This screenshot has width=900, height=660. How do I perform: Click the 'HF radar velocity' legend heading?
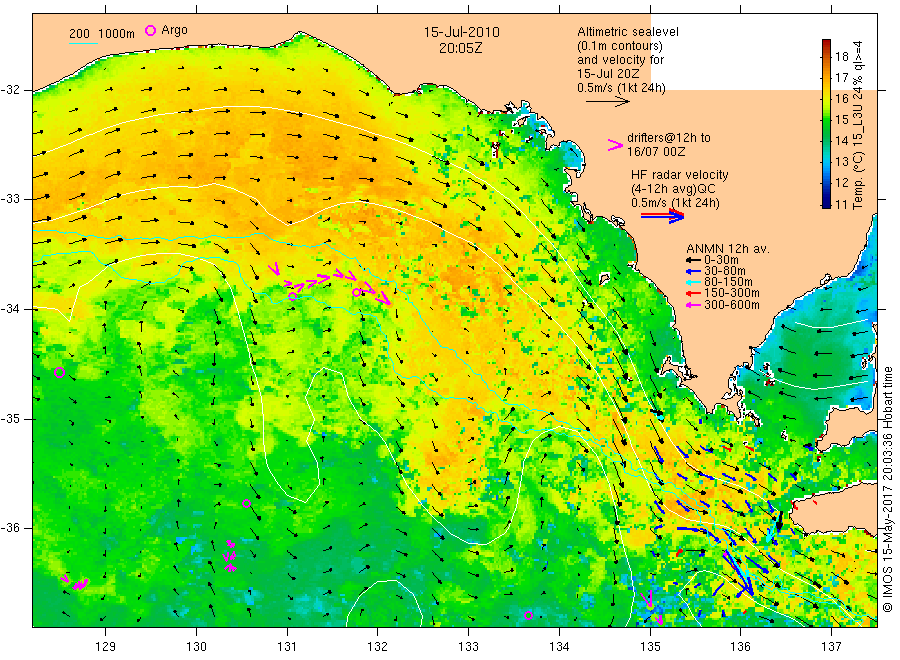tap(680, 174)
